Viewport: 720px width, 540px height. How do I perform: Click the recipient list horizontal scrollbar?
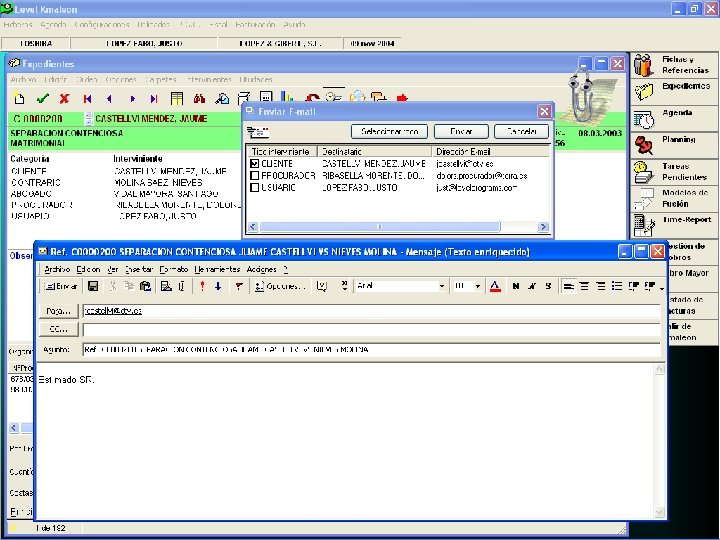[x=379, y=227]
